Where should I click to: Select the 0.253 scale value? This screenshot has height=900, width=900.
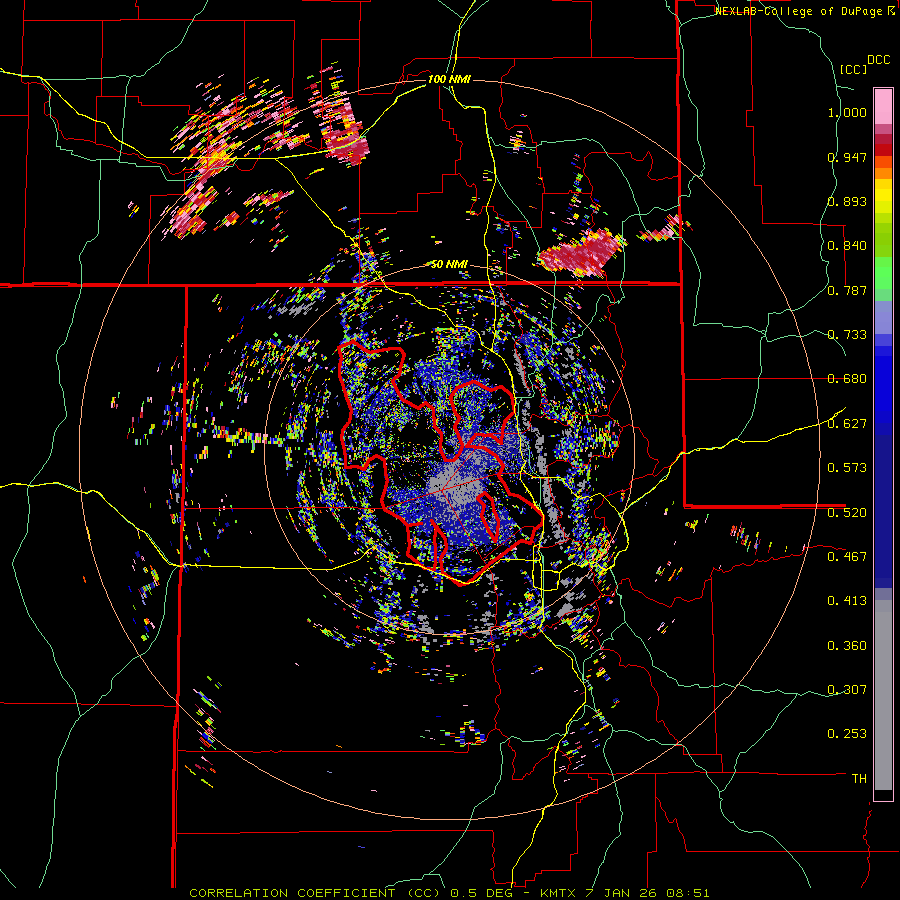(x=847, y=734)
